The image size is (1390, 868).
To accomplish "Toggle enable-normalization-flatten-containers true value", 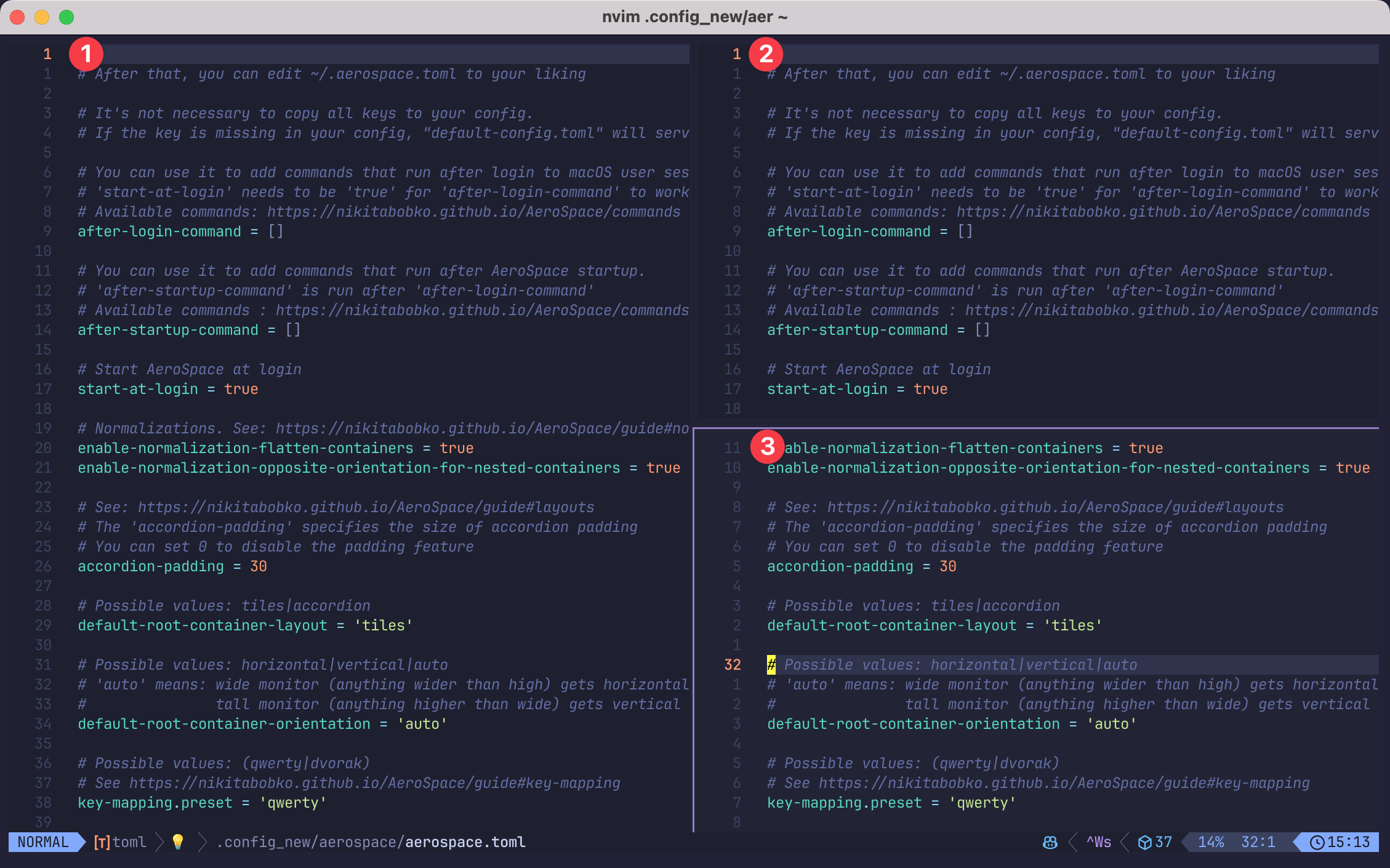I will [x=457, y=448].
